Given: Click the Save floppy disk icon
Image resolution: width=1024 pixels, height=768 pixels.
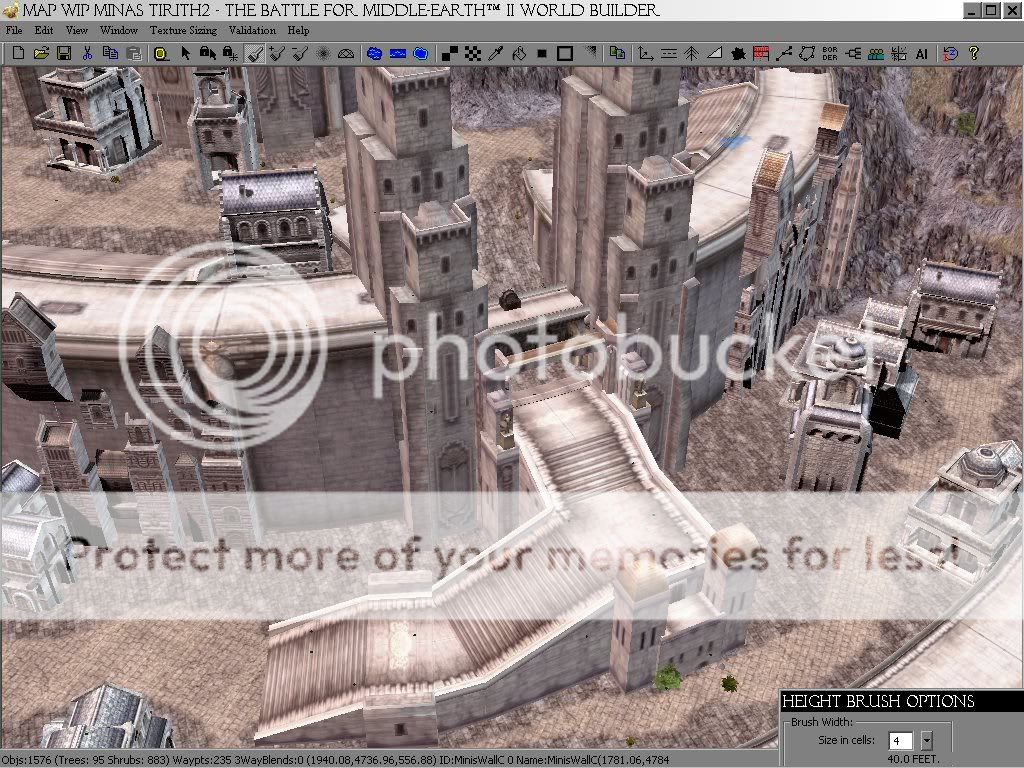Looking at the screenshot, I should pos(63,53).
